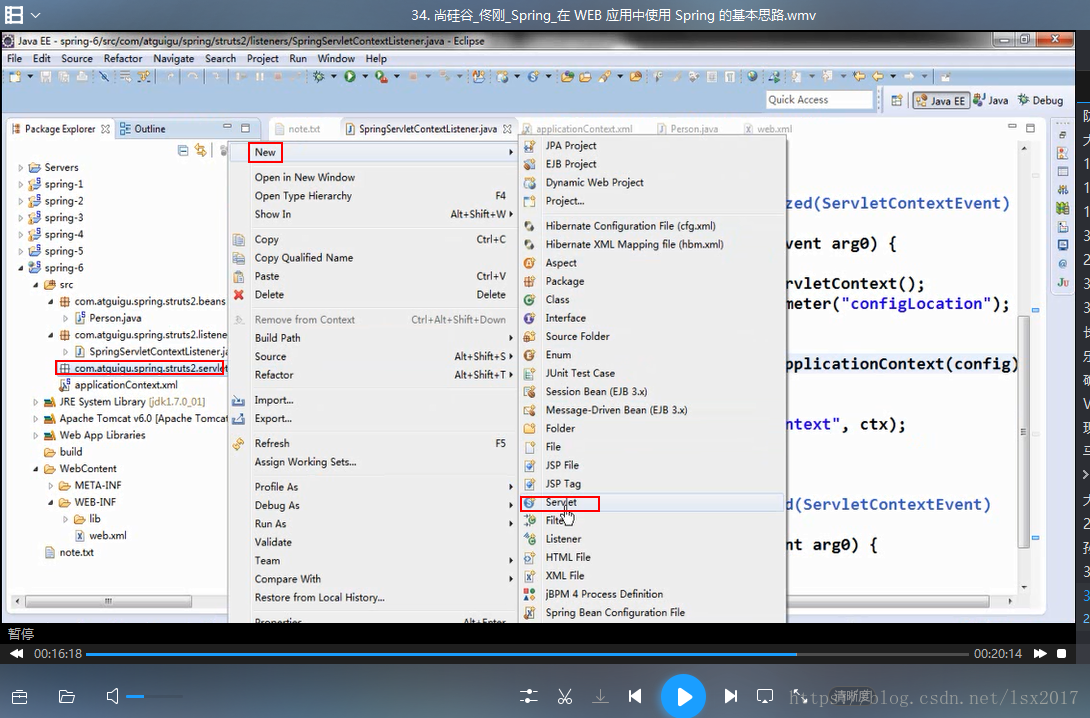Open the Window menu
The height and width of the screenshot is (718, 1090).
(x=336, y=58)
